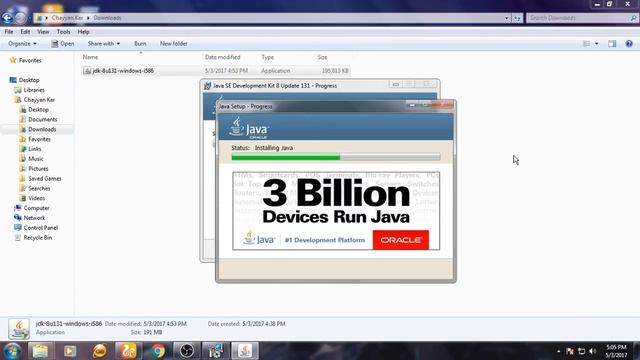Show hidden system tray icons
The height and width of the screenshot is (360, 640).
pyautogui.click(x=558, y=351)
